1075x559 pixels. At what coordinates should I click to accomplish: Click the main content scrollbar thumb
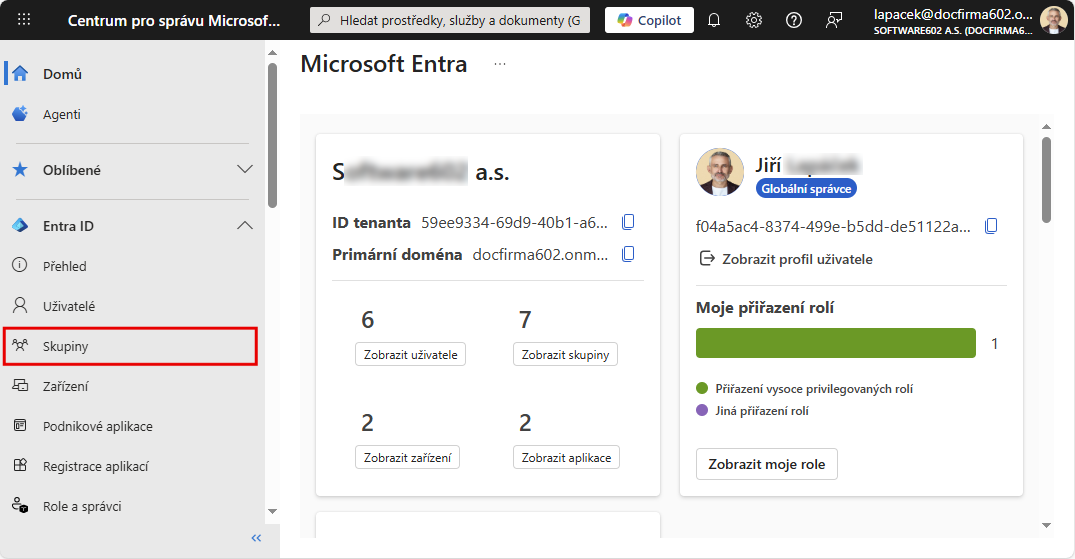click(1046, 180)
